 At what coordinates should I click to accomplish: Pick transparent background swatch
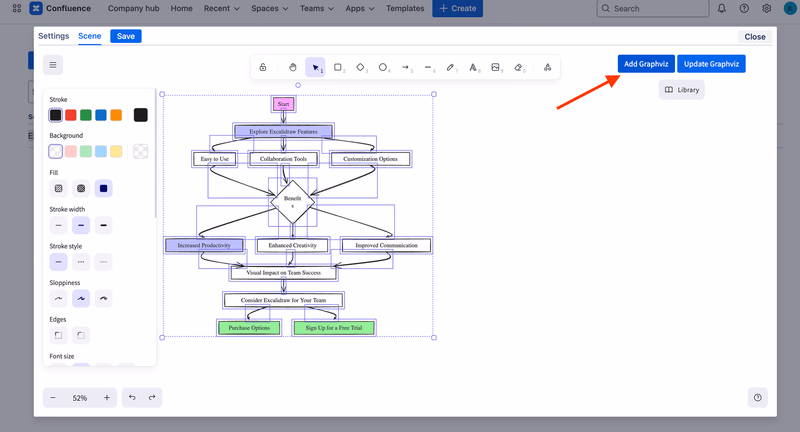click(56, 151)
